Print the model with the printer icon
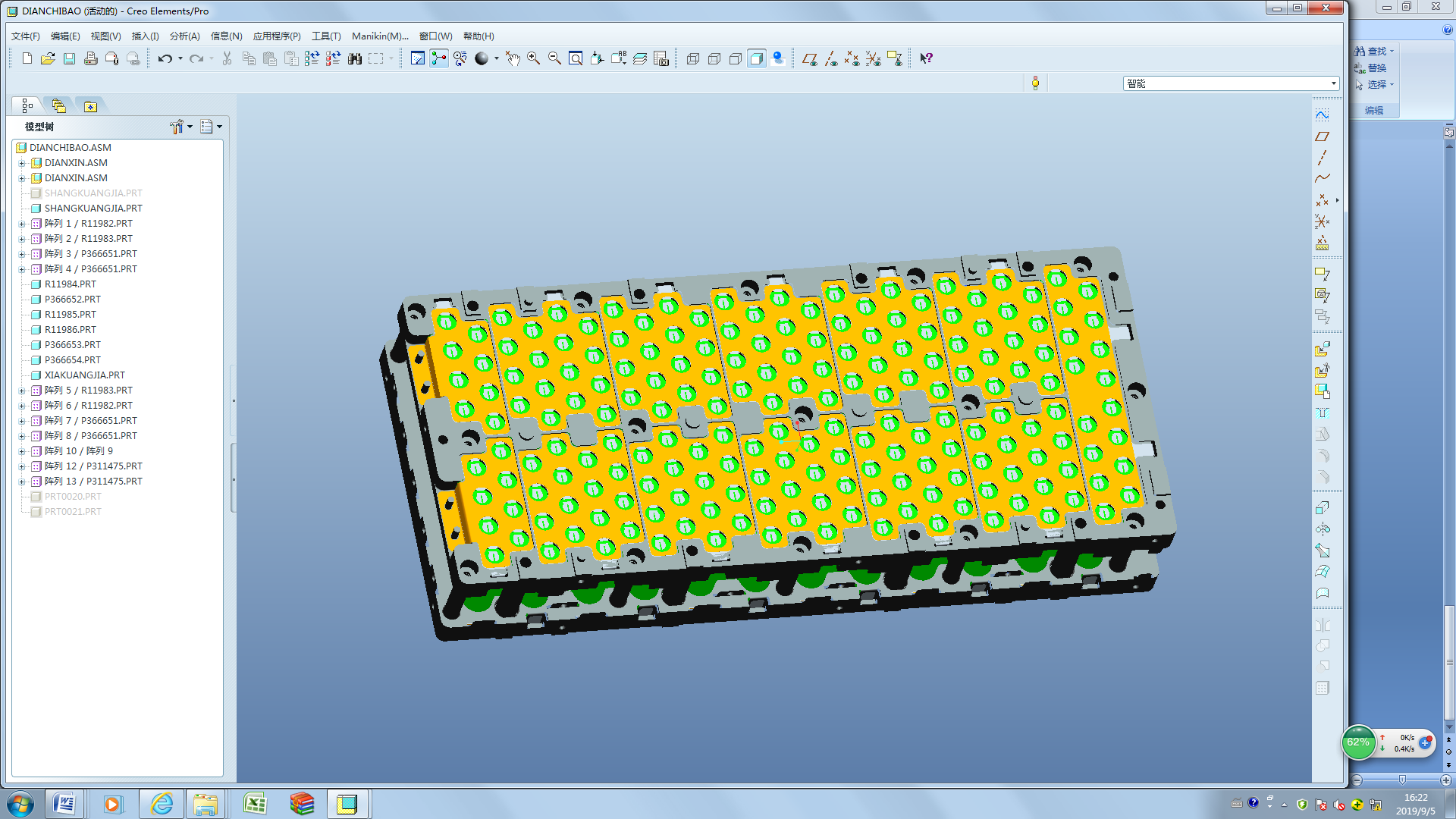 (x=91, y=58)
